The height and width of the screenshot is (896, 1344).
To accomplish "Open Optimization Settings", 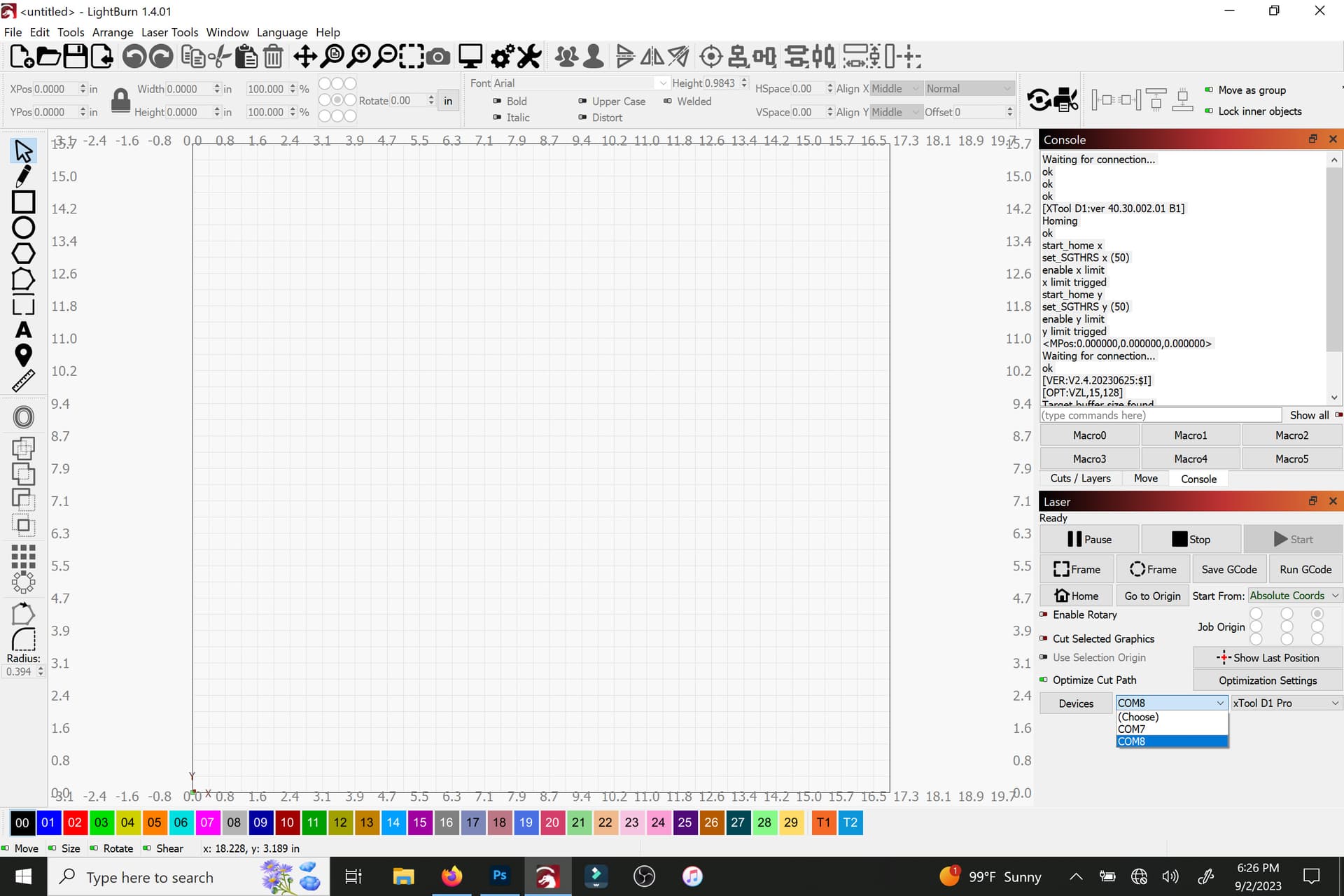I will (1268, 680).
